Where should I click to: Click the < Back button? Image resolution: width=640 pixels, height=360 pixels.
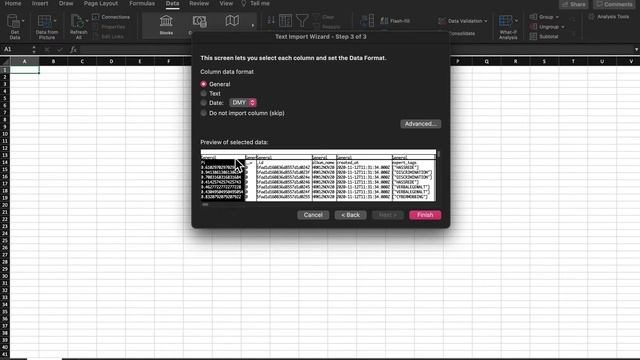pos(350,215)
